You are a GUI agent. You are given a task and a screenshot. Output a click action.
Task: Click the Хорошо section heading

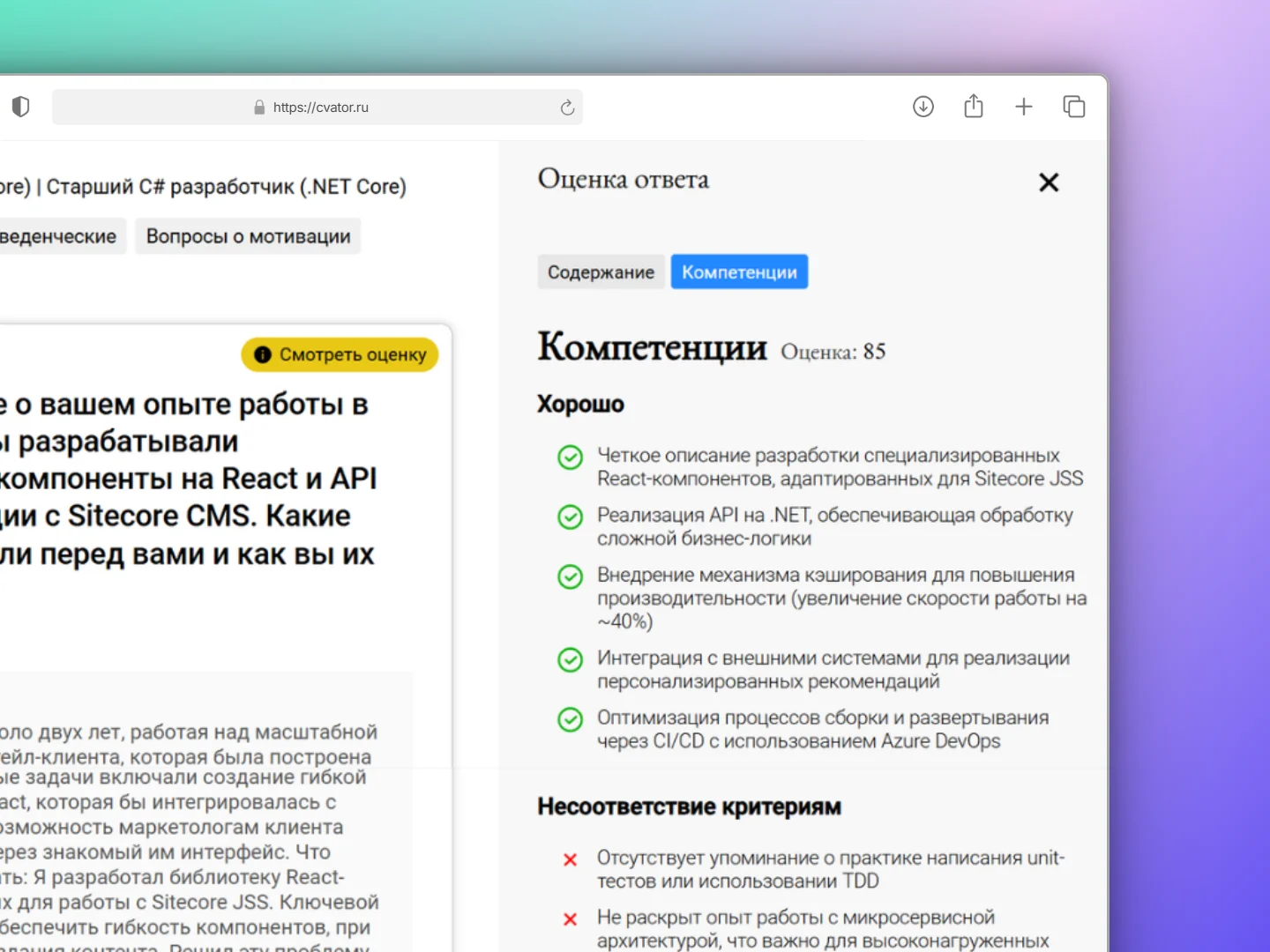[580, 405]
